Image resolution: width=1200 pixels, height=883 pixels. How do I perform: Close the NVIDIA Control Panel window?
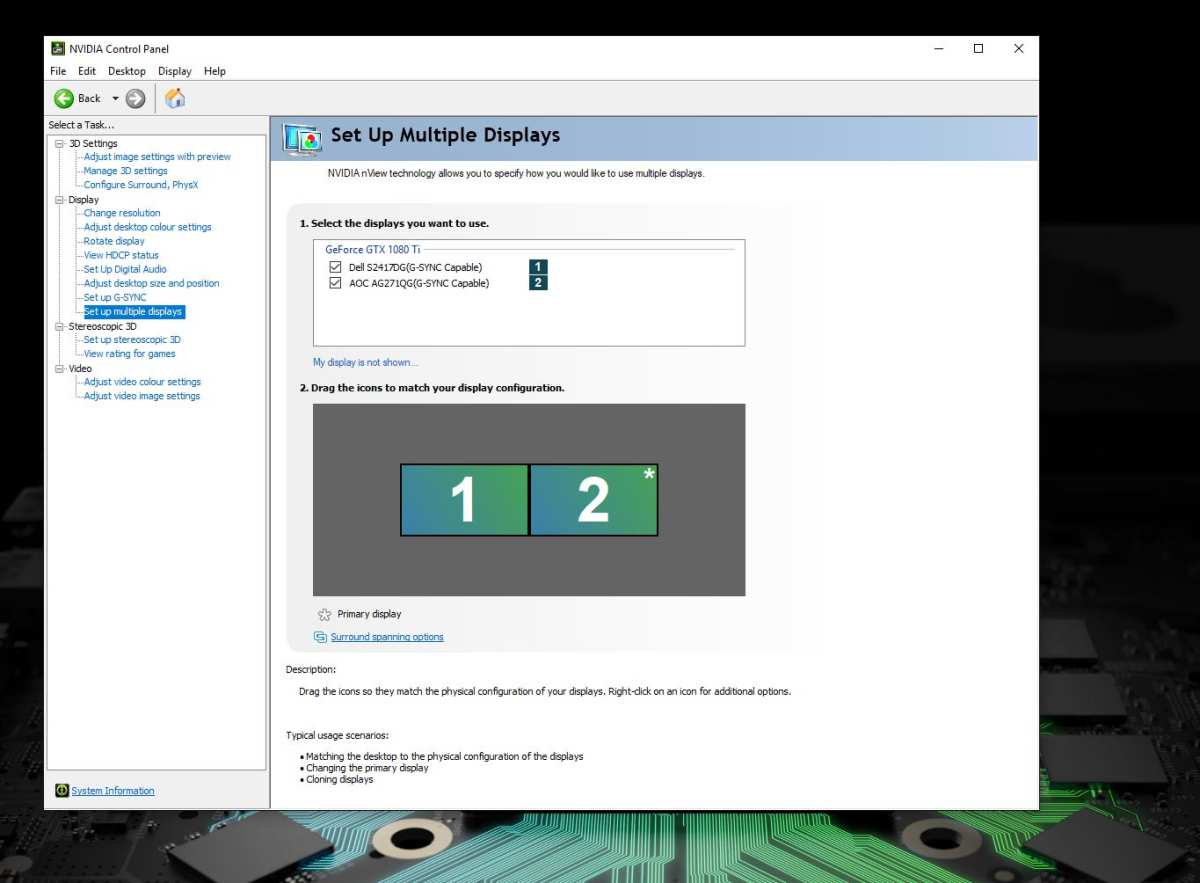(1018, 48)
